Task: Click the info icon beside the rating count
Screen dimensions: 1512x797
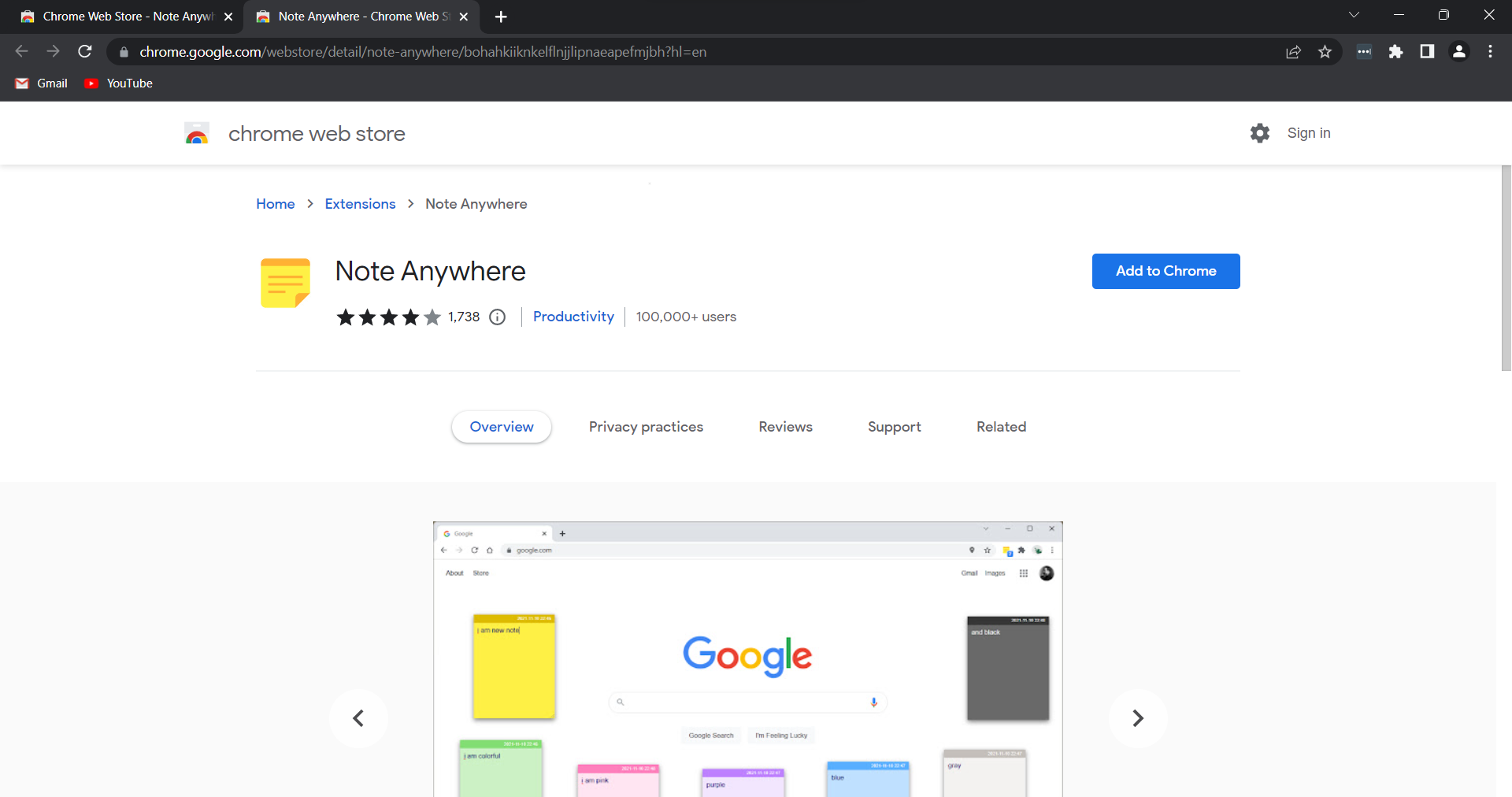Action: [497, 317]
